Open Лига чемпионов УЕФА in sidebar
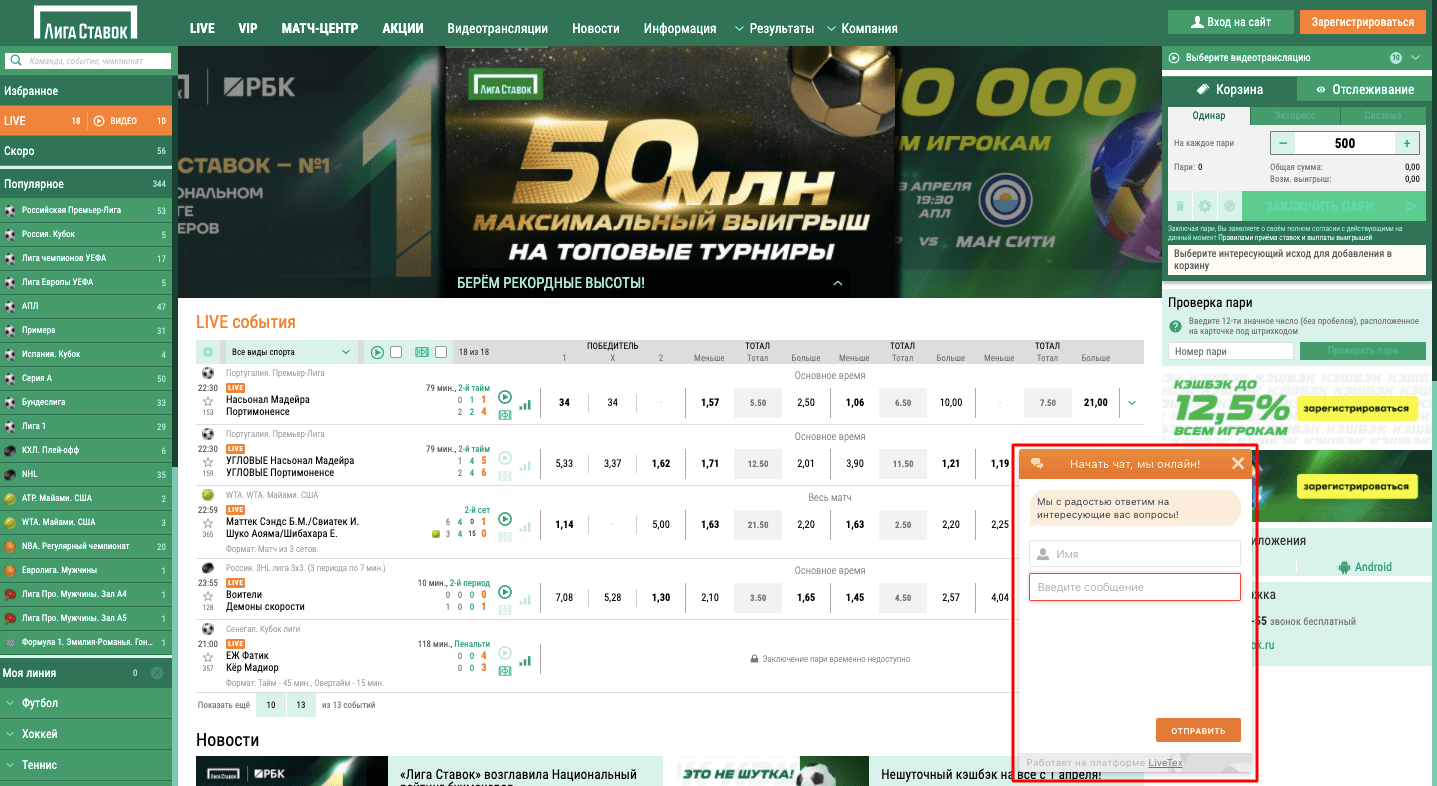The image size is (1437, 786). point(86,258)
